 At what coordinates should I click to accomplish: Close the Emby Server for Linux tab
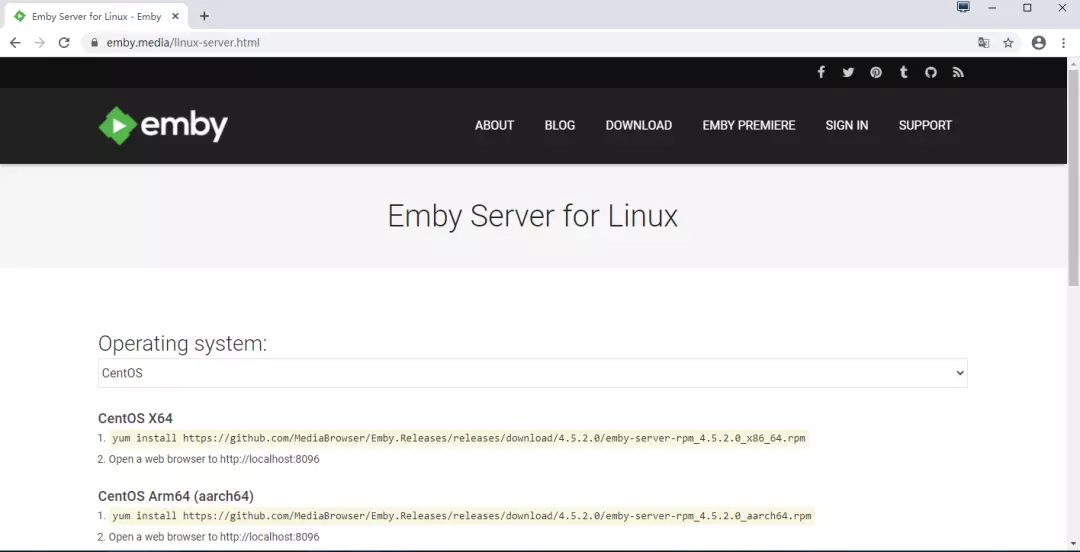(x=176, y=16)
